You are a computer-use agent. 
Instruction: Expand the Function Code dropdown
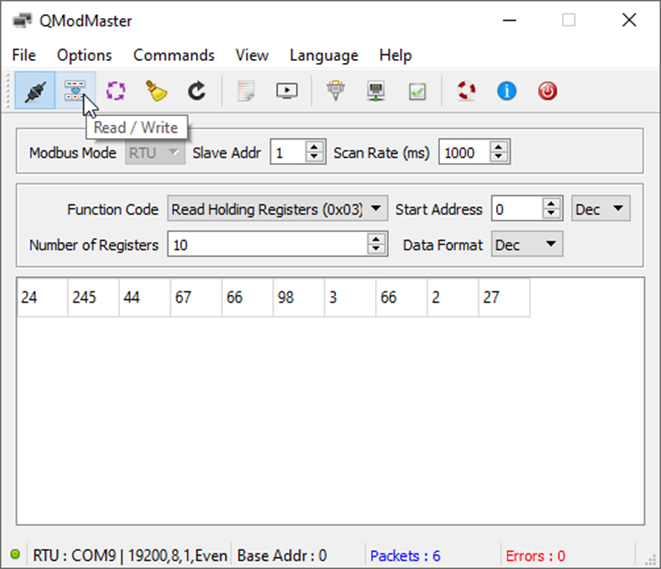277,209
